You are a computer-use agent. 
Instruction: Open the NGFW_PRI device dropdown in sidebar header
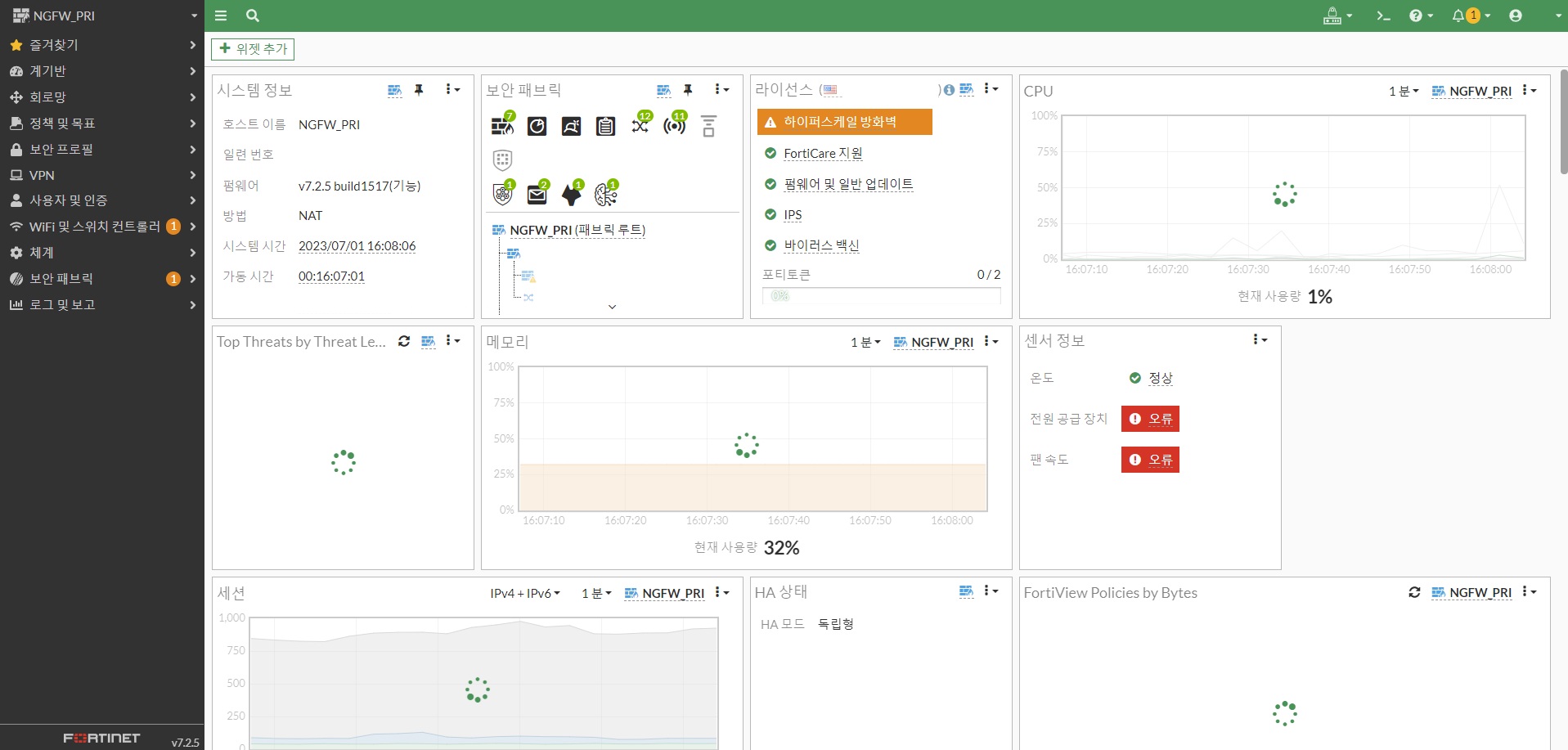102,16
